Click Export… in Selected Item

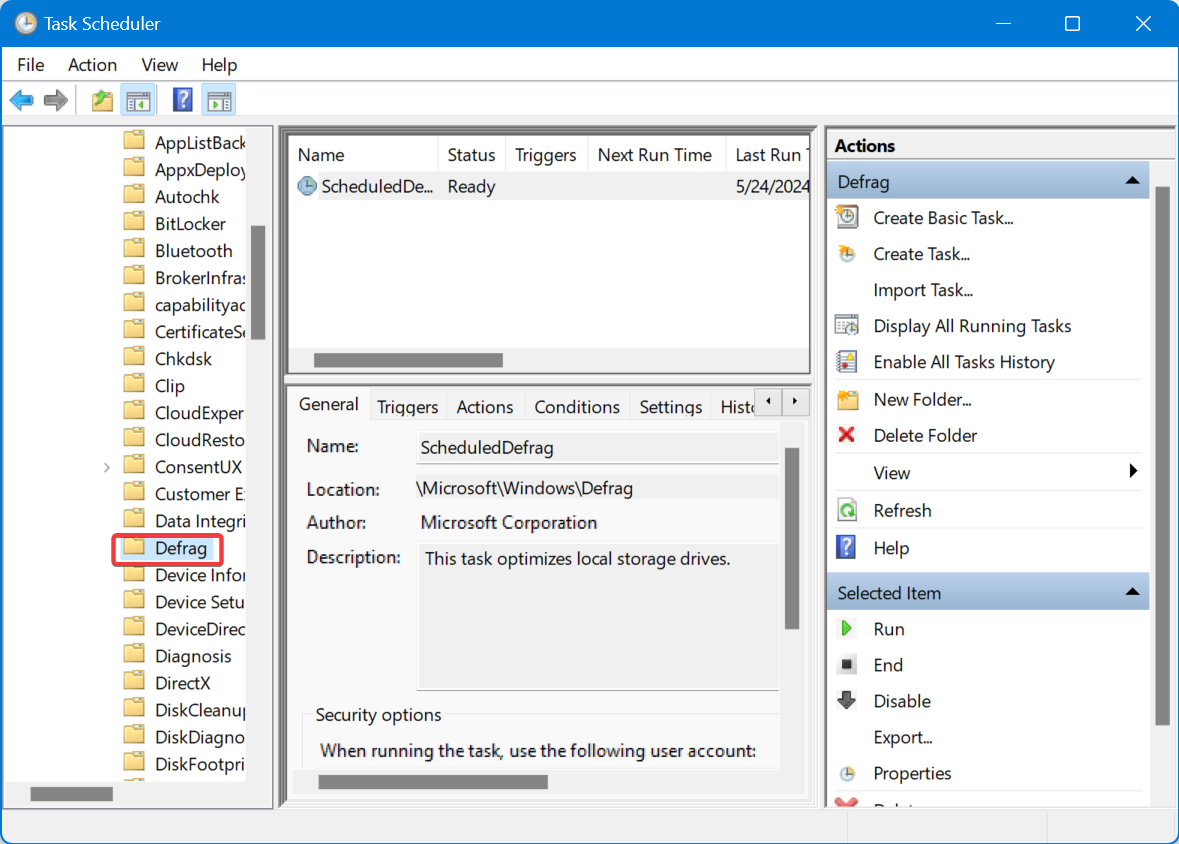coord(902,738)
